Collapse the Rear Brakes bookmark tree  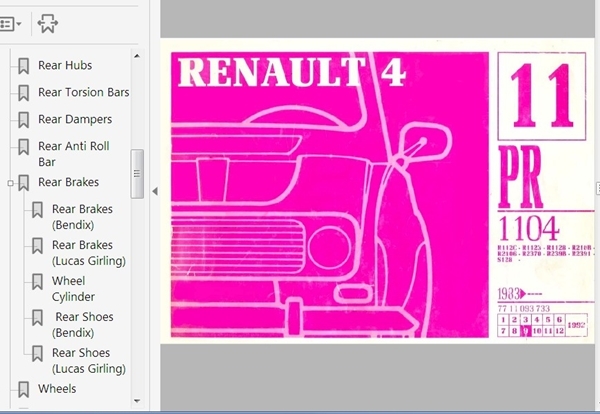tap(10, 183)
